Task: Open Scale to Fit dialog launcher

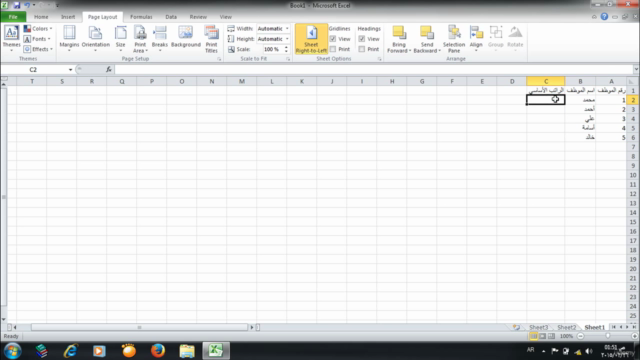Action: point(288,59)
